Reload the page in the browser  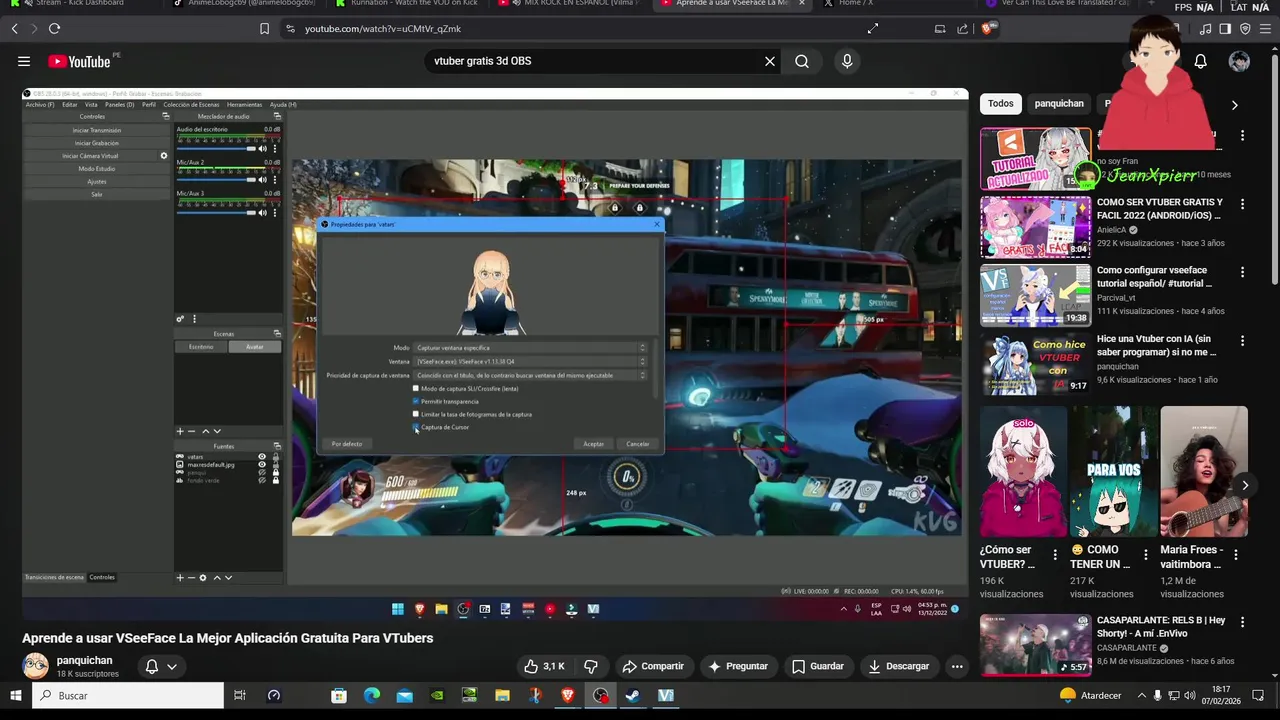pos(54,29)
